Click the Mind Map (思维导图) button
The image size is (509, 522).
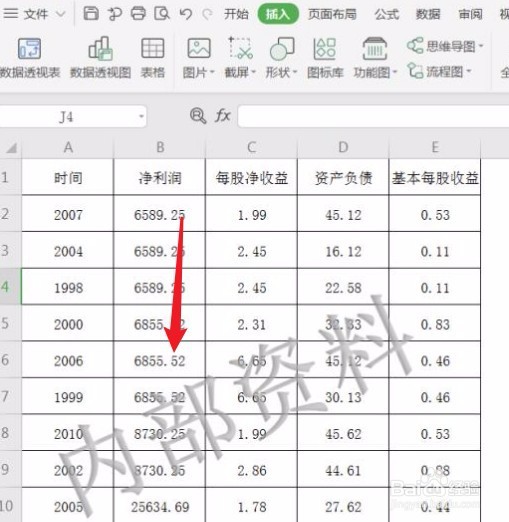click(445, 46)
